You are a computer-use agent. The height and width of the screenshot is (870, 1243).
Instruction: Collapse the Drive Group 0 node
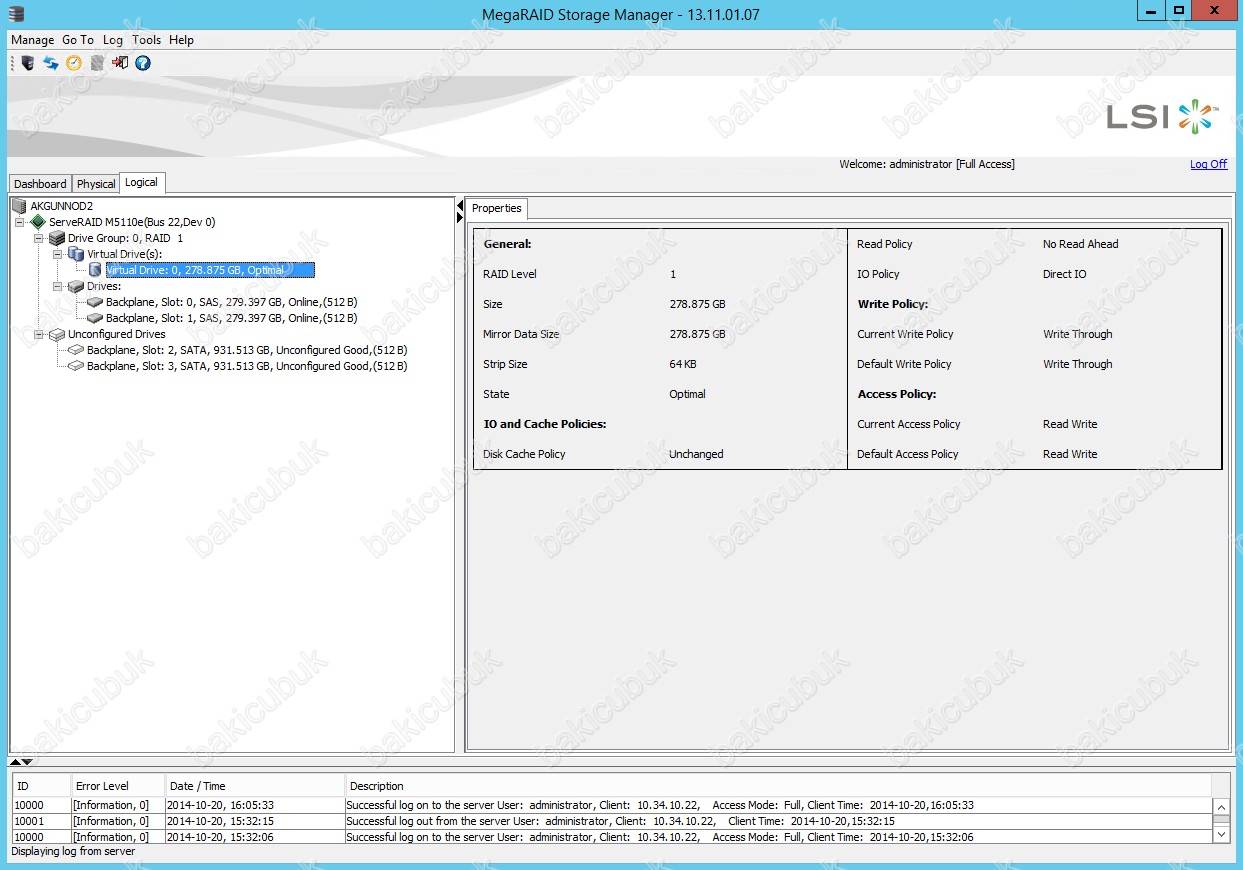(39, 238)
